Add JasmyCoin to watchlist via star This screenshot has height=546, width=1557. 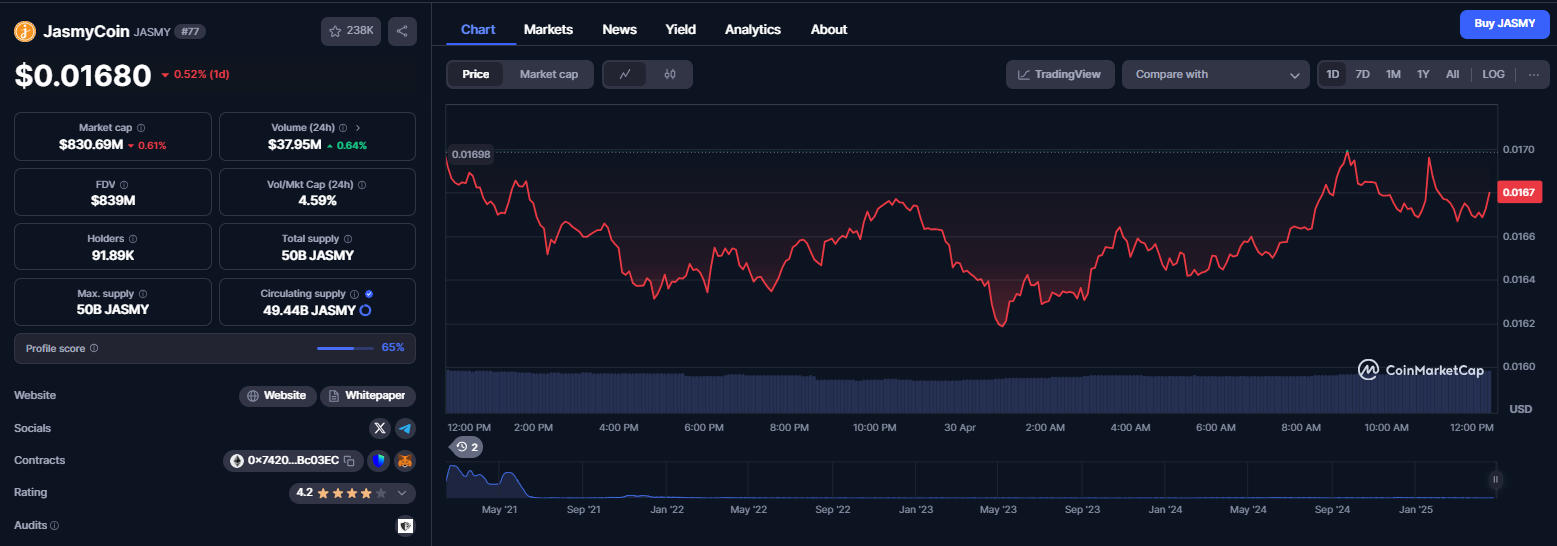(x=351, y=31)
